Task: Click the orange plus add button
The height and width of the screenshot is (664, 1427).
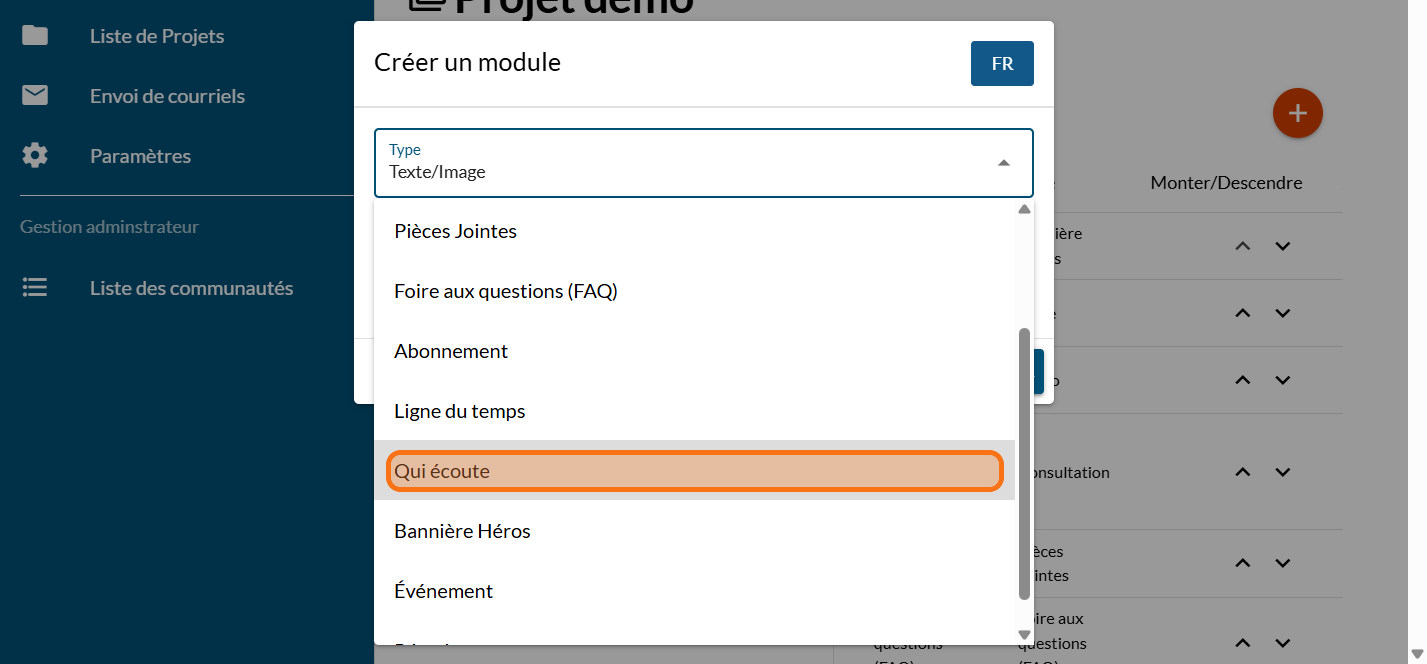Action: (x=1297, y=114)
